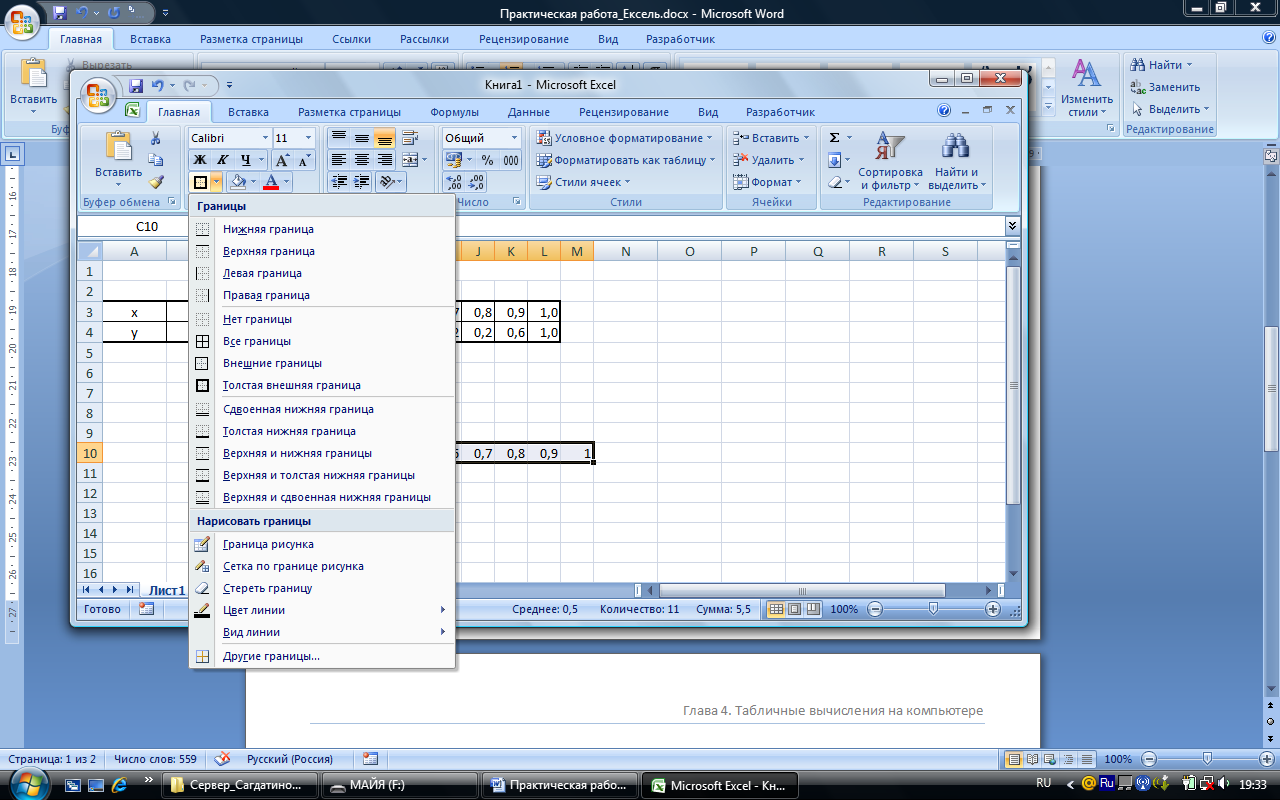Click Excel zoom in plus button
Image resolution: width=1280 pixels, height=800 pixels.
[x=993, y=609]
